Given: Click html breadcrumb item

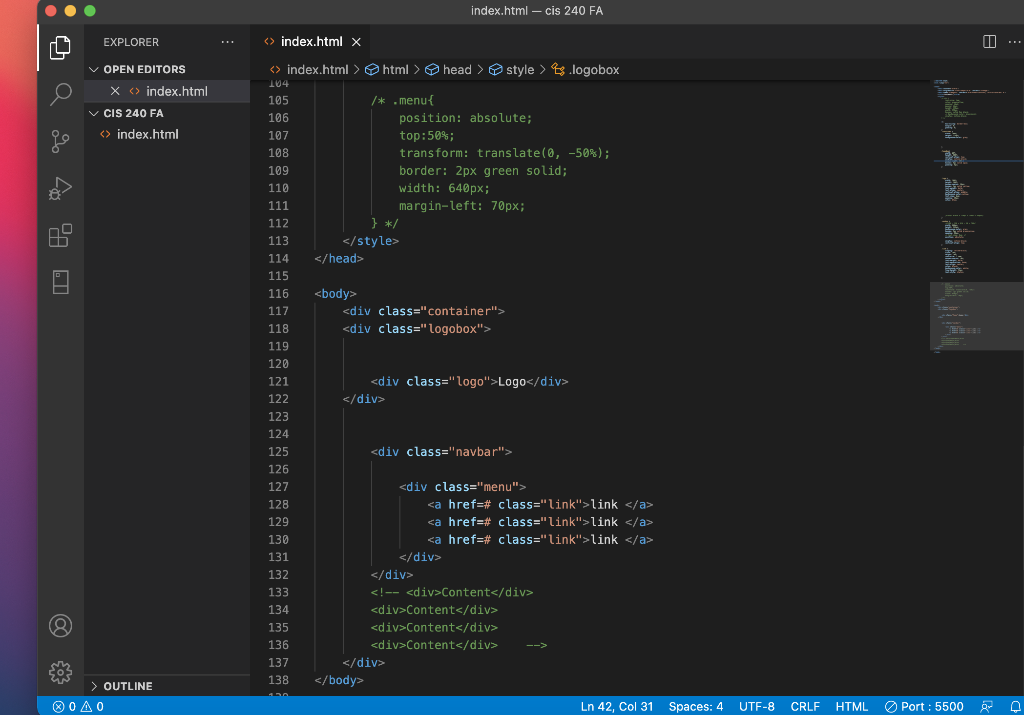Looking at the screenshot, I should tap(387, 69).
